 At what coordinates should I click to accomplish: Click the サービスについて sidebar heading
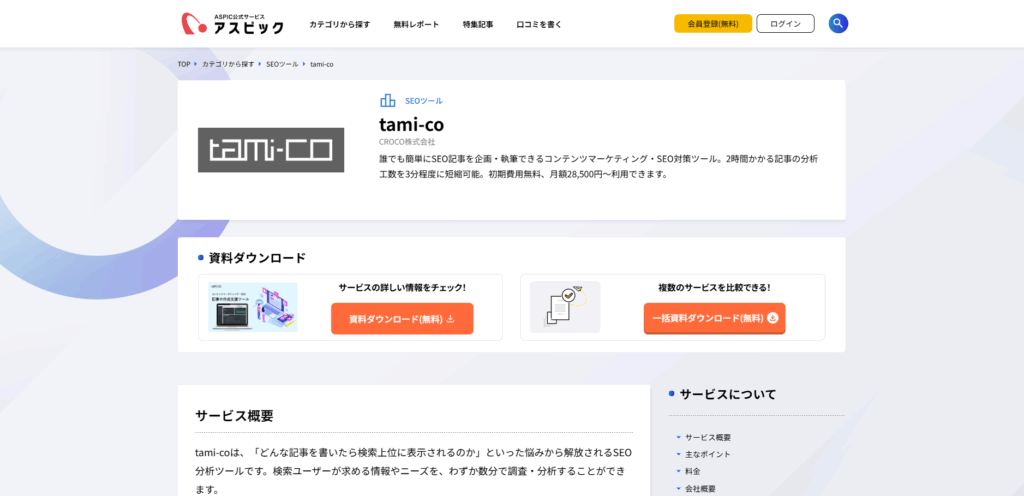[x=728, y=394]
